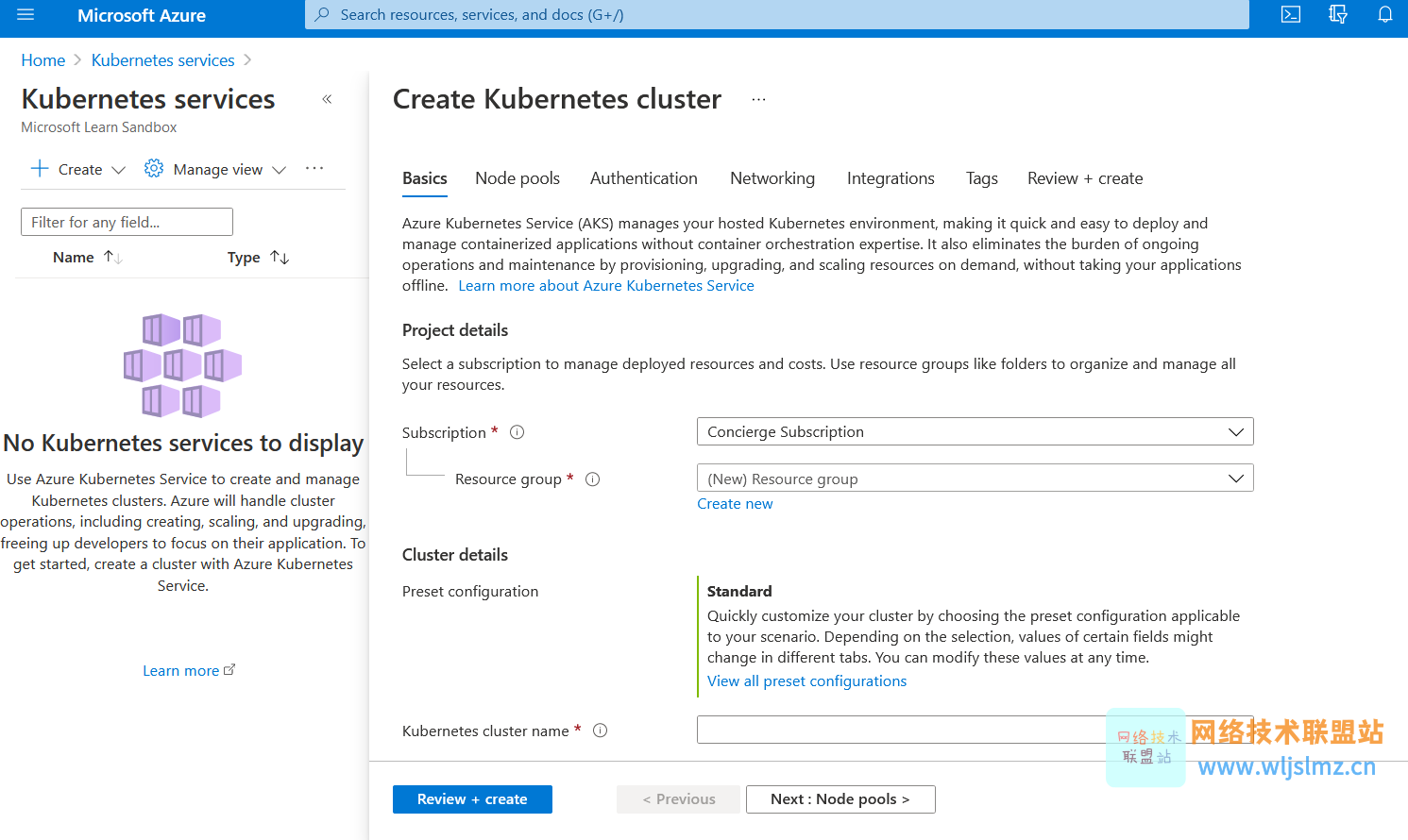Open View all preset configurations link
The image size is (1408, 840).
[x=806, y=681]
